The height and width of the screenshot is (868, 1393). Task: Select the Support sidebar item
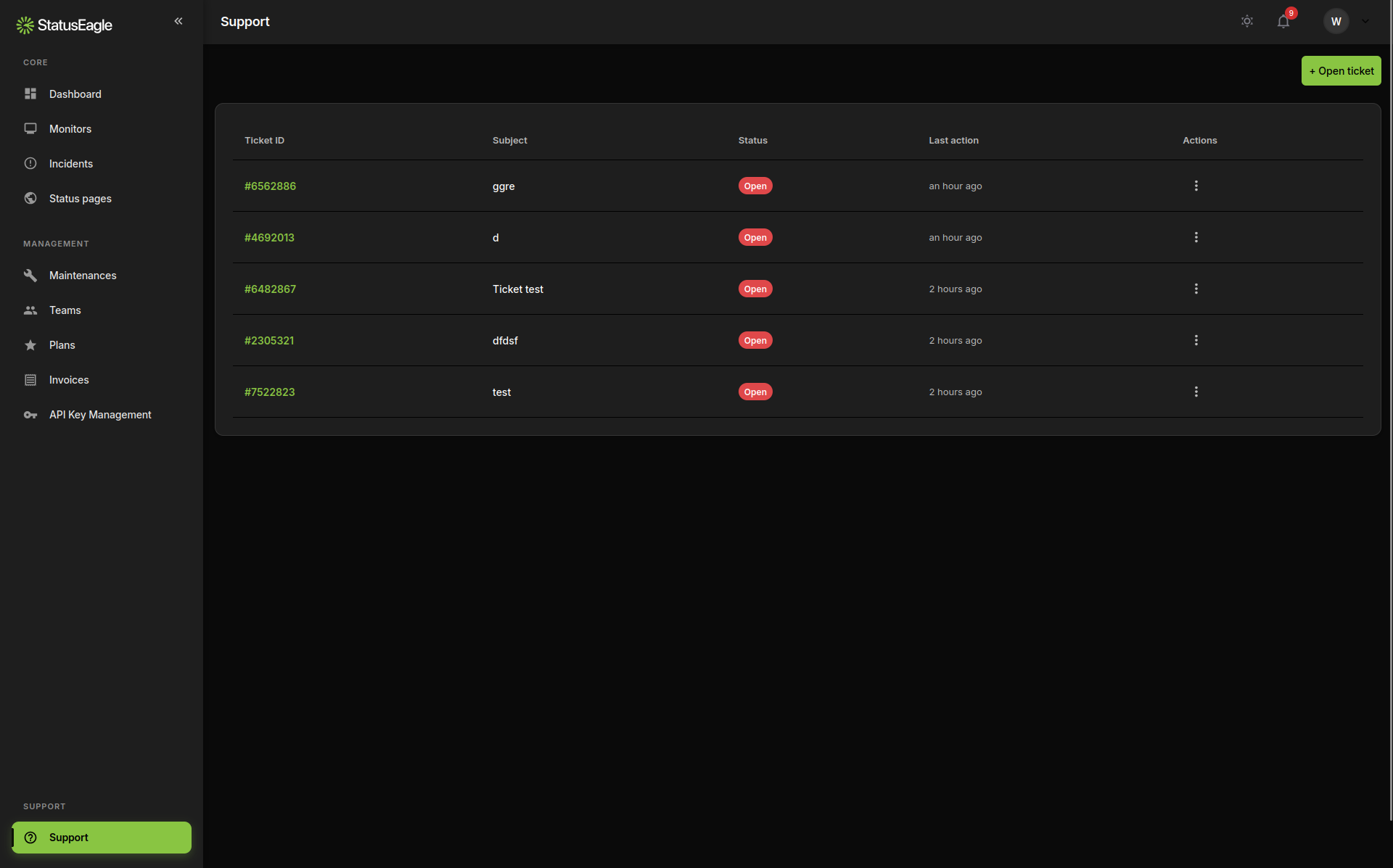pyautogui.click(x=102, y=837)
